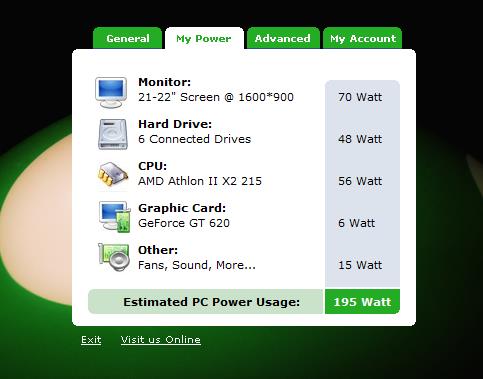The width and height of the screenshot is (483, 379).
Task: Click the '6 Watt' value
Action: [356, 223]
